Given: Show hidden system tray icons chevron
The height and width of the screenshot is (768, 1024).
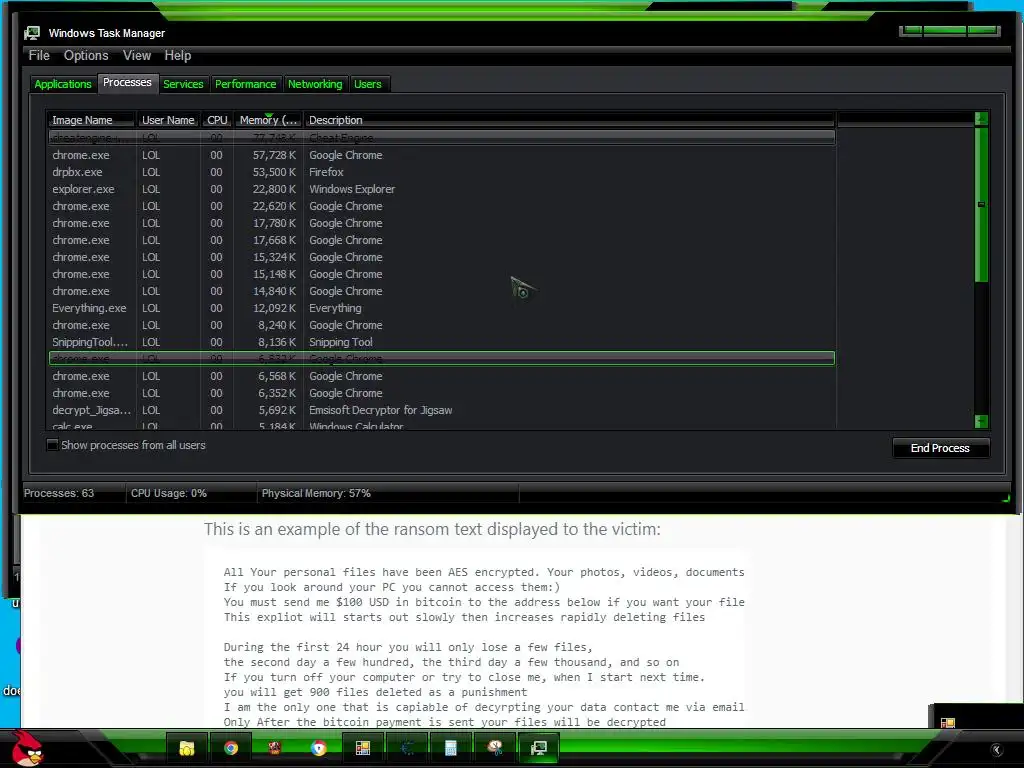Looking at the screenshot, I should 996,749.
